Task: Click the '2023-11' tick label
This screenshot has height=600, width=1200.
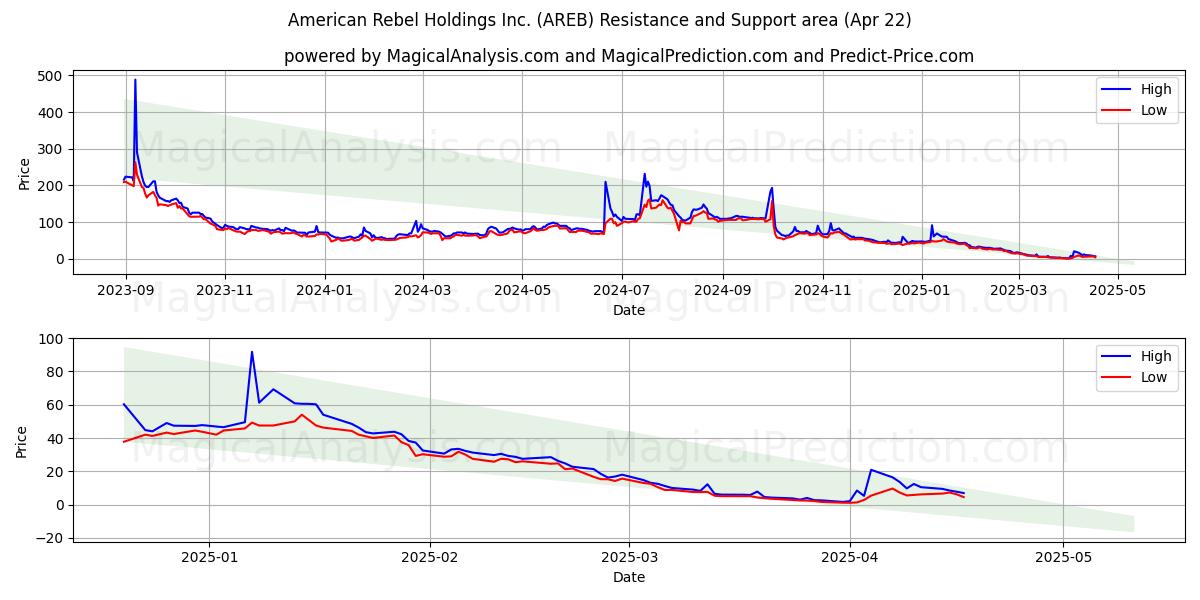Action: click(x=224, y=291)
